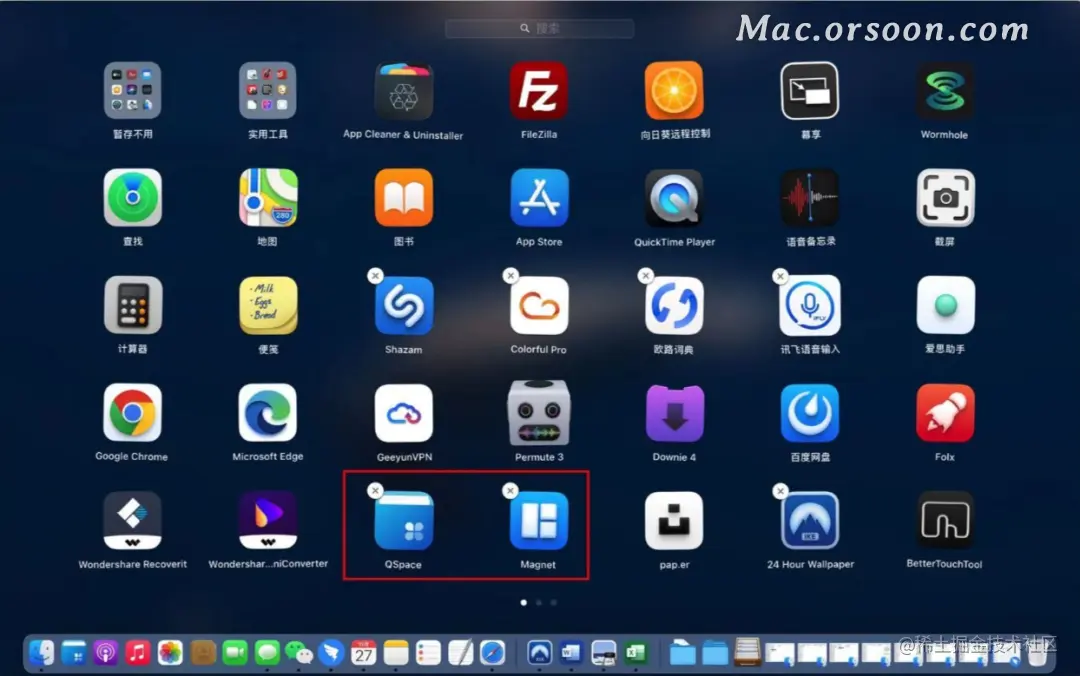Open the Folx downloader app
Screen dimensions: 1080x676
click(944, 413)
